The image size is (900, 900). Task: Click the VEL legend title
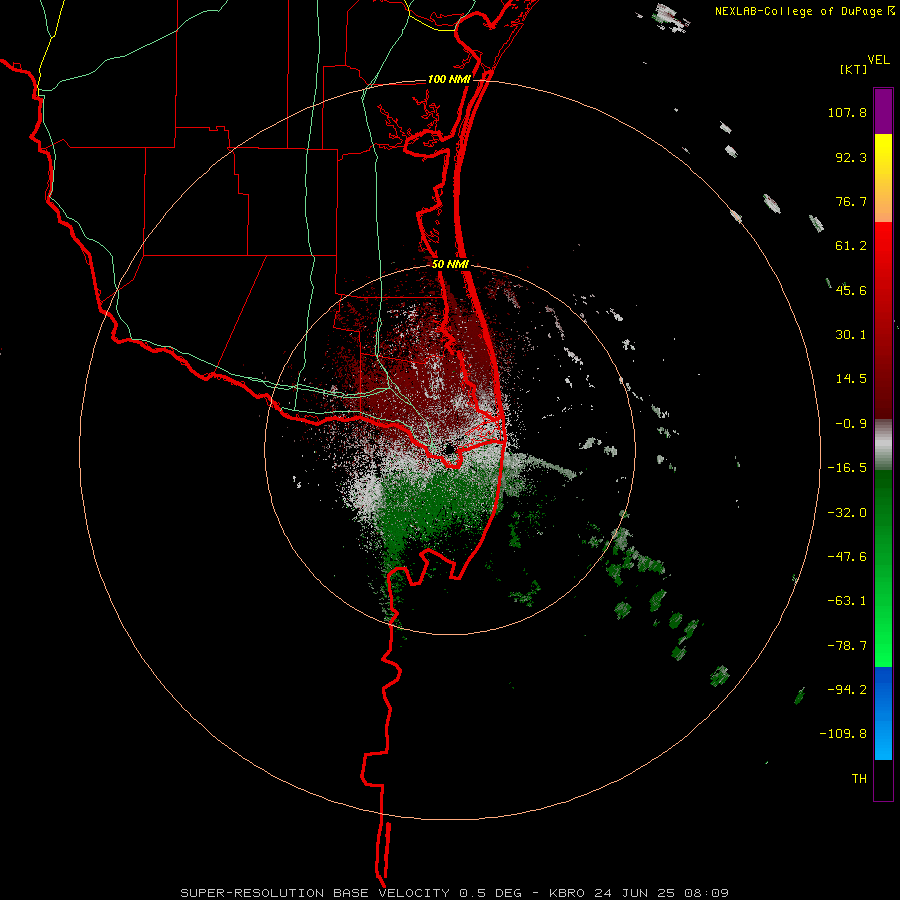point(878,60)
